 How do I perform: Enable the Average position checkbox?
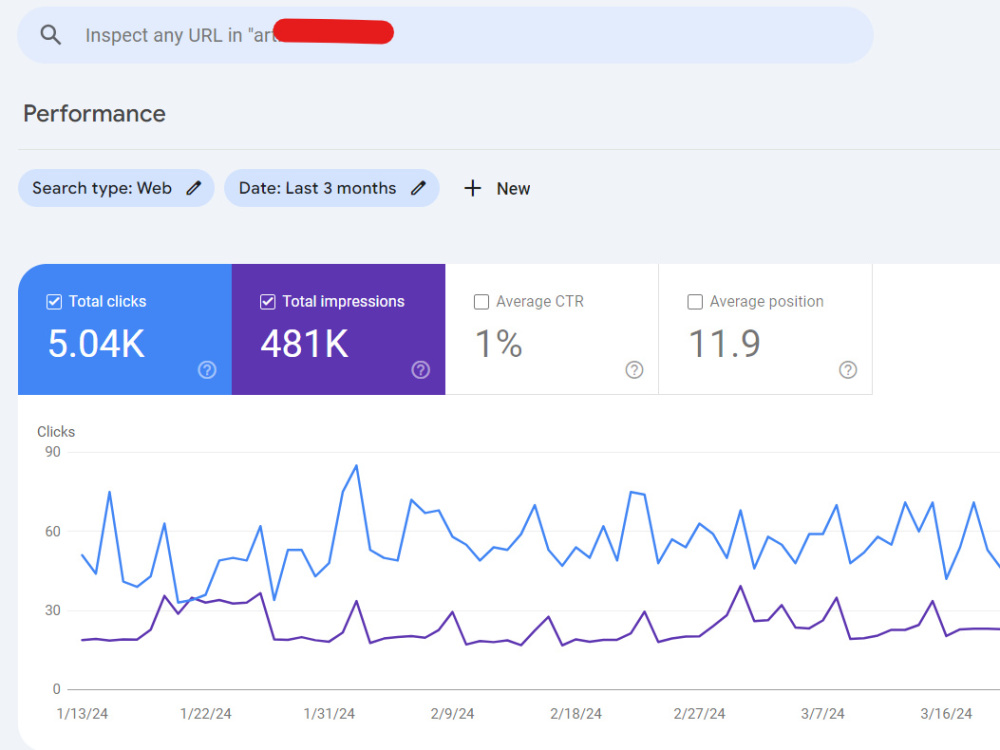coord(695,302)
